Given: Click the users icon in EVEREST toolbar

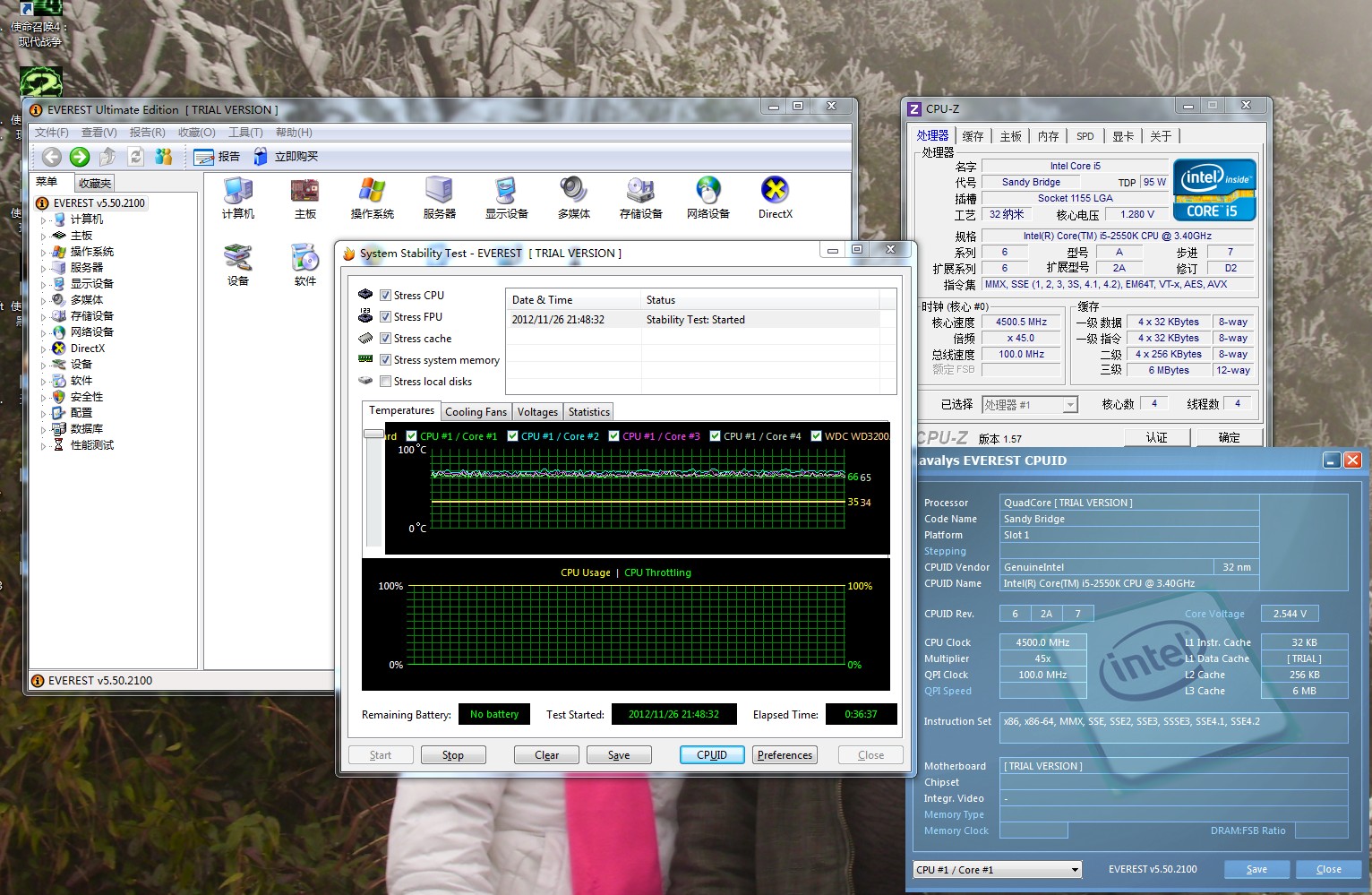Looking at the screenshot, I should point(163,157).
